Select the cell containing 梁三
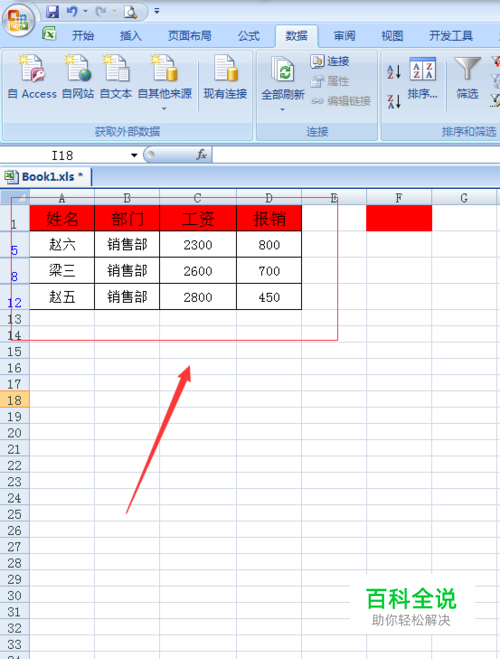Screen dimensions: 500x659 62,270
